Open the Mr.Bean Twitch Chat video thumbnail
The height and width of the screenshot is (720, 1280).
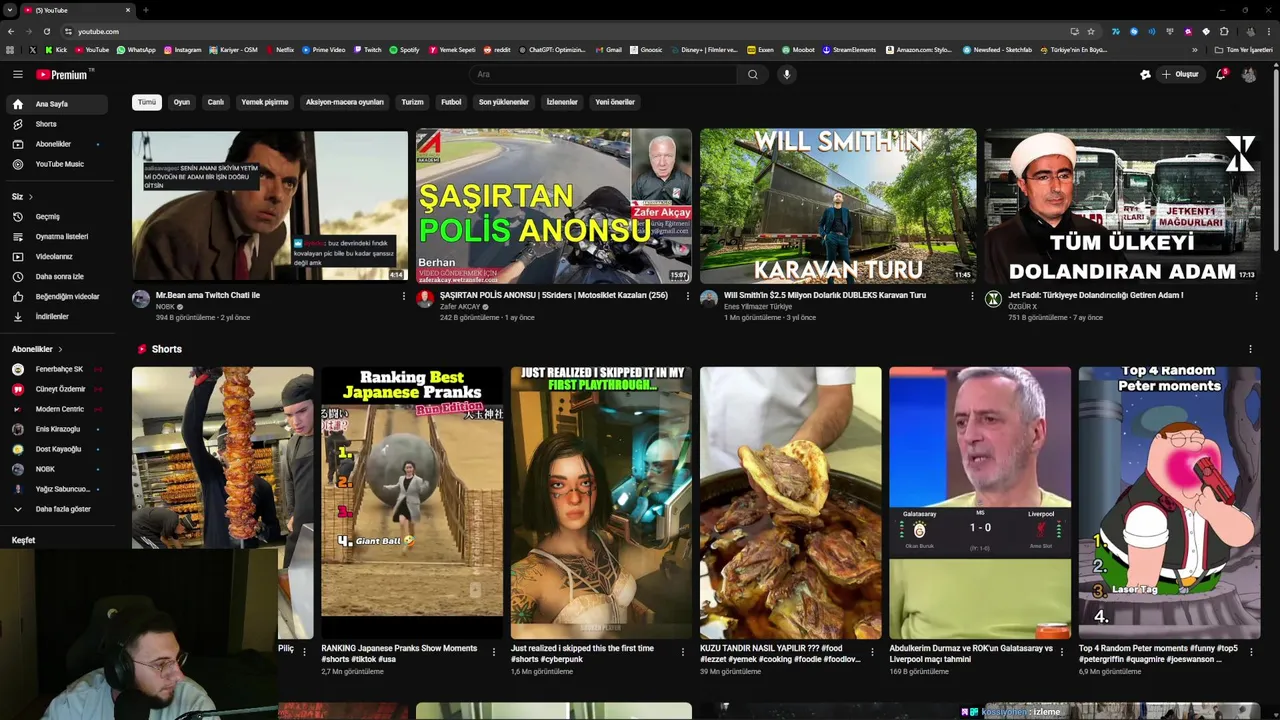270,206
